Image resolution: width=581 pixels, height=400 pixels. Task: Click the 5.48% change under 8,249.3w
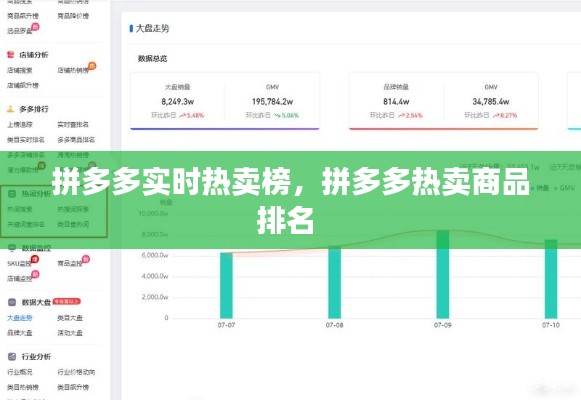pyautogui.click(x=192, y=116)
